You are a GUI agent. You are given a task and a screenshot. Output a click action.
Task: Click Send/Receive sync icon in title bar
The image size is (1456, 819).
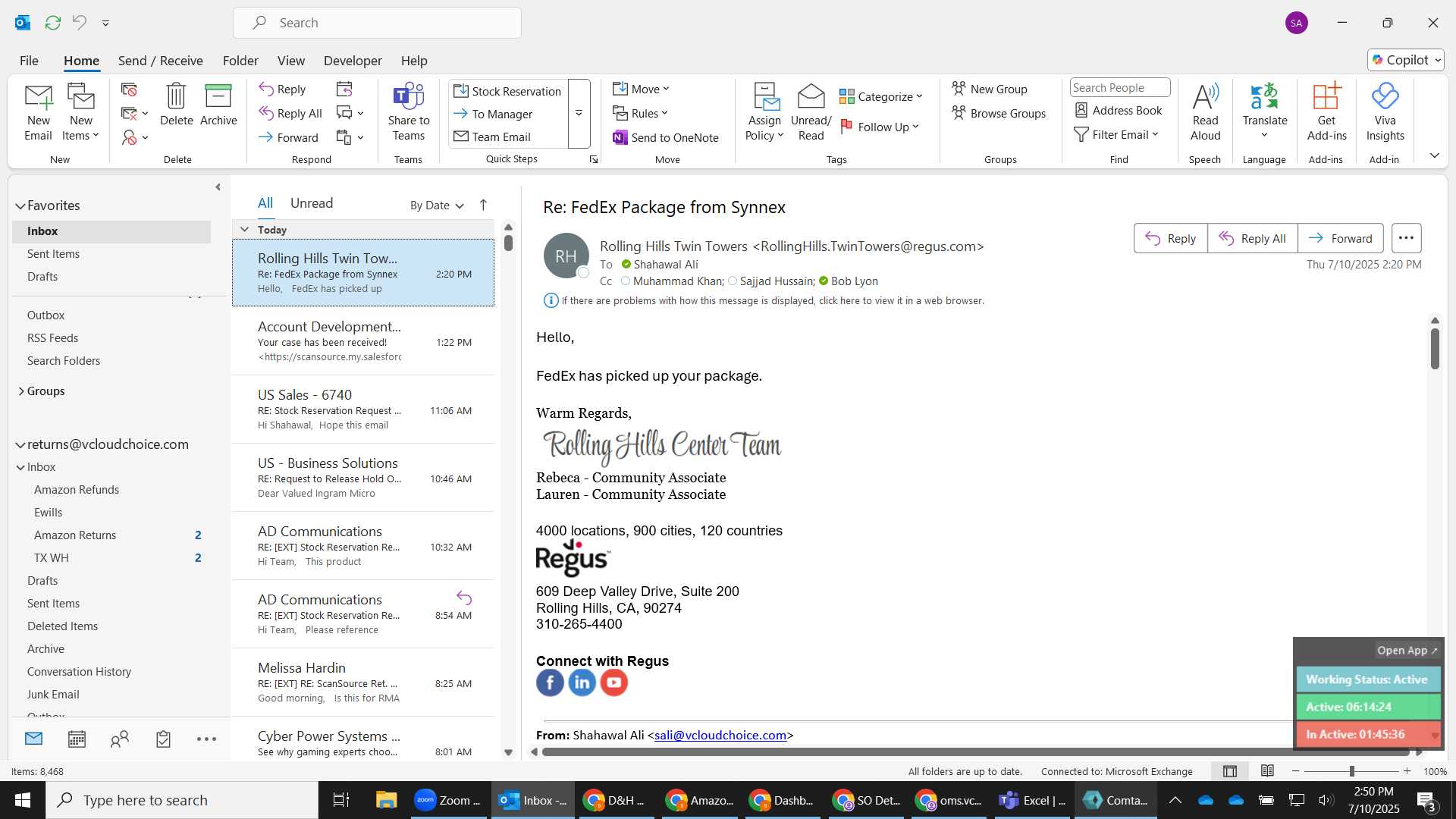(x=52, y=23)
